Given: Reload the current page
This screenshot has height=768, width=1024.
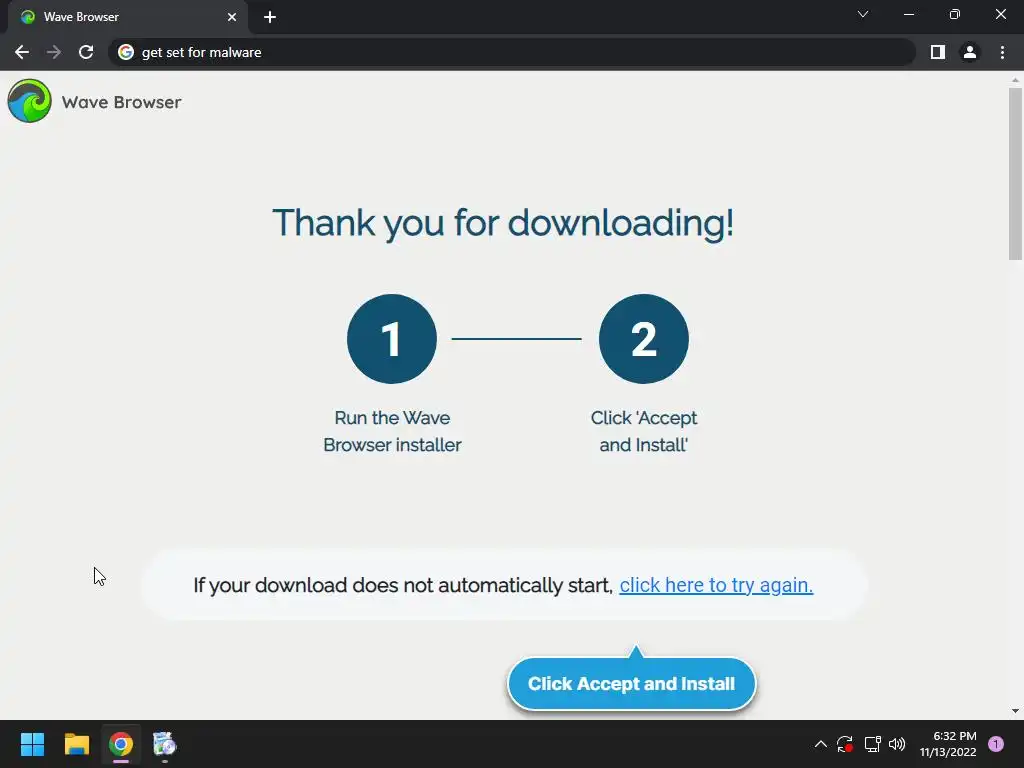Looking at the screenshot, I should [x=86, y=52].
